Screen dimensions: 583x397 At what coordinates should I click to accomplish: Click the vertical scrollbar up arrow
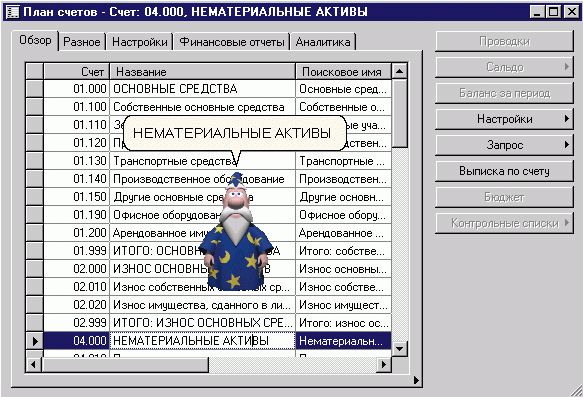[400, 71]
